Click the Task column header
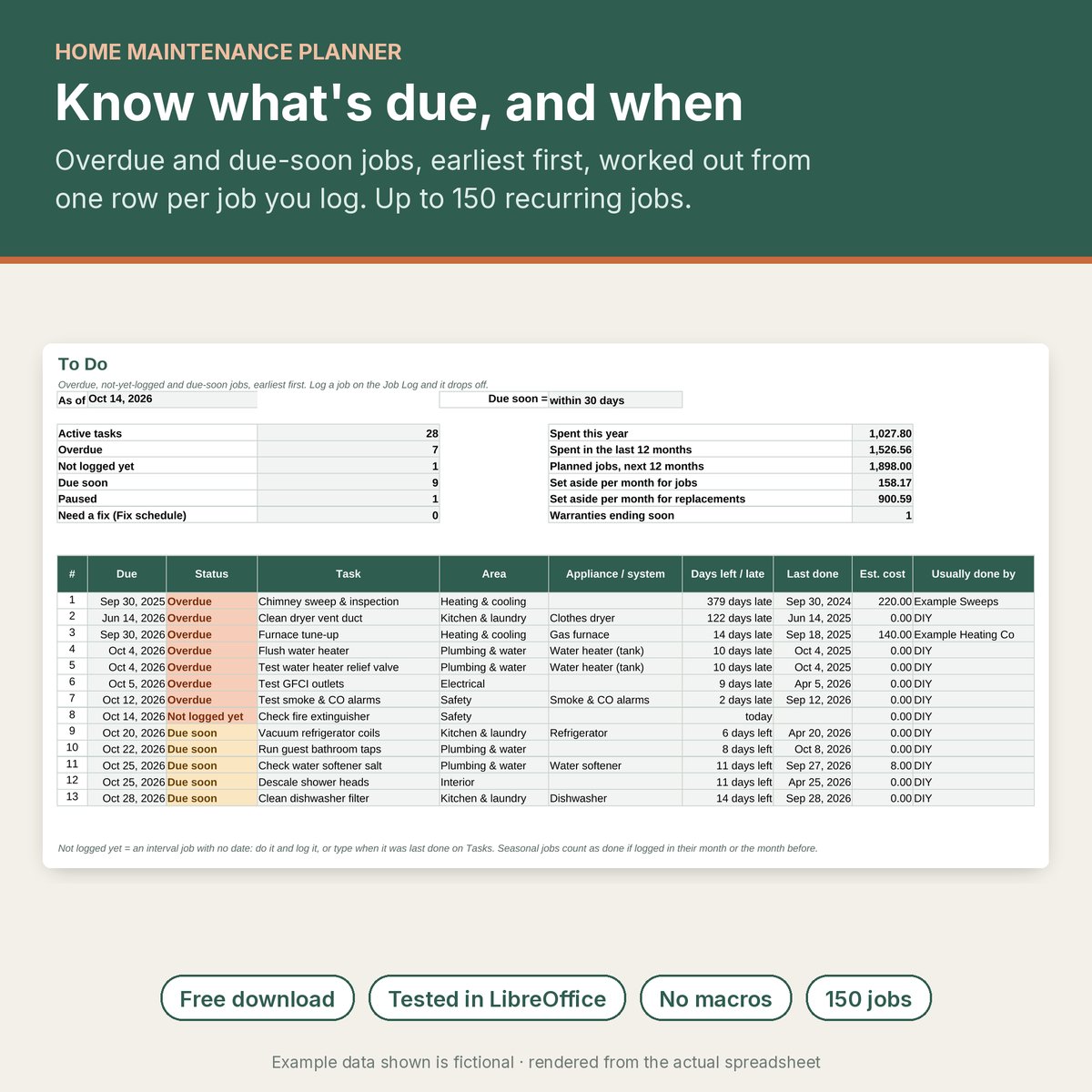This screenshot has width=1092, height=1092. tap(348, 574)
